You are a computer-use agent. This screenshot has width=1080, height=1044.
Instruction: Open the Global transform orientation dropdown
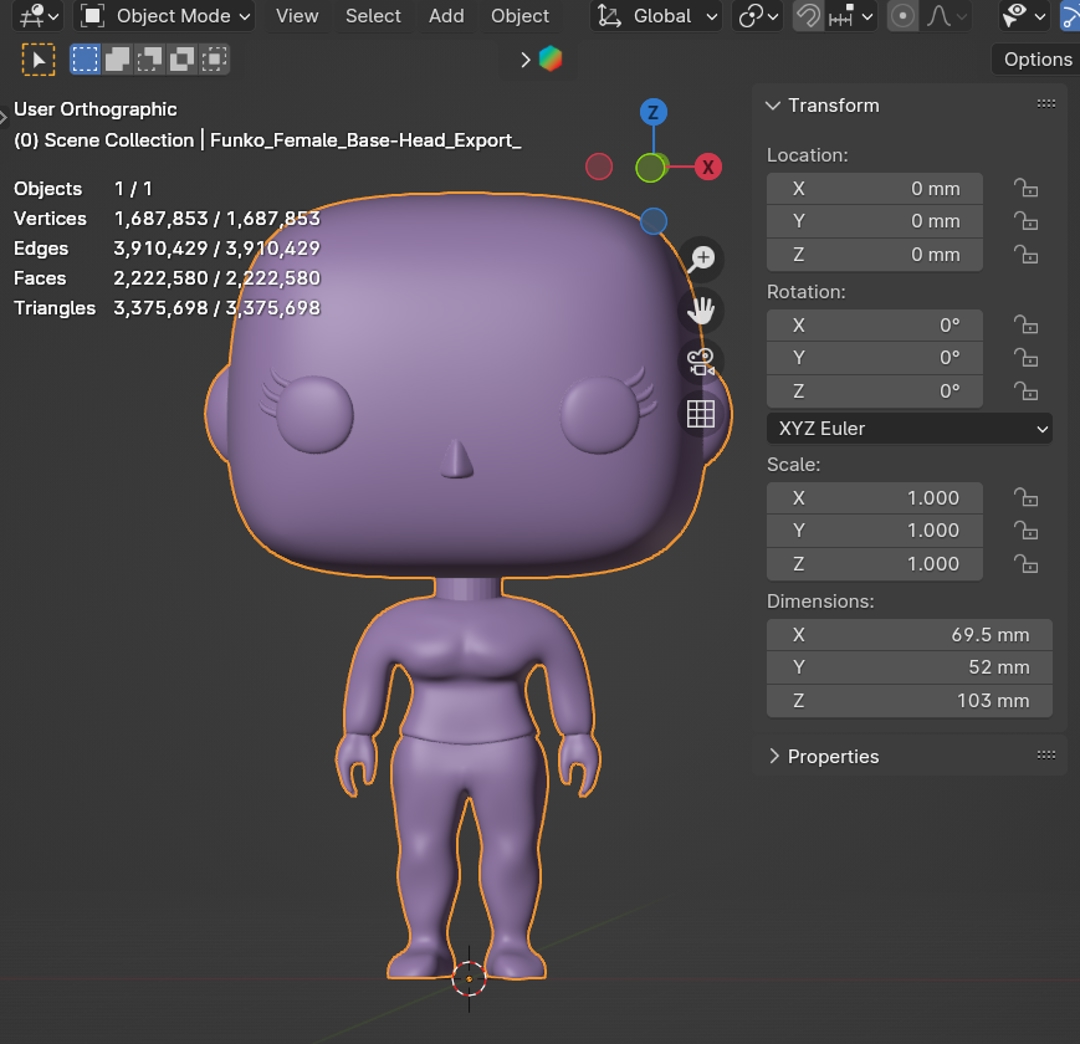658,16
